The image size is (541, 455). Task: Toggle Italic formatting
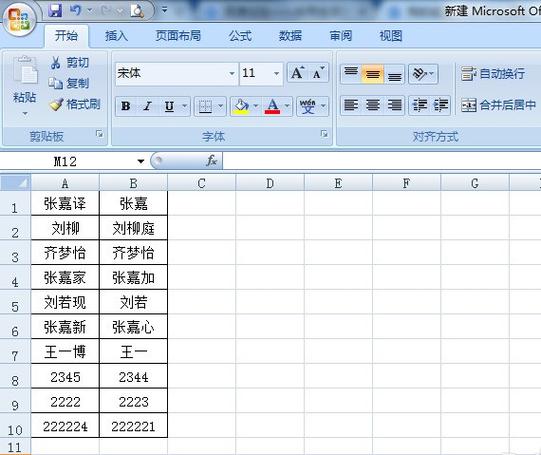pyautogui.click(x=147, y=106)
